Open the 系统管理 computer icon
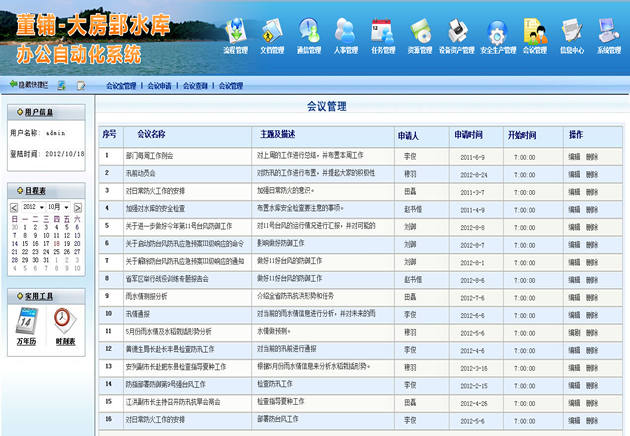Viewport: 630px width, 436px height. (608, 30)
